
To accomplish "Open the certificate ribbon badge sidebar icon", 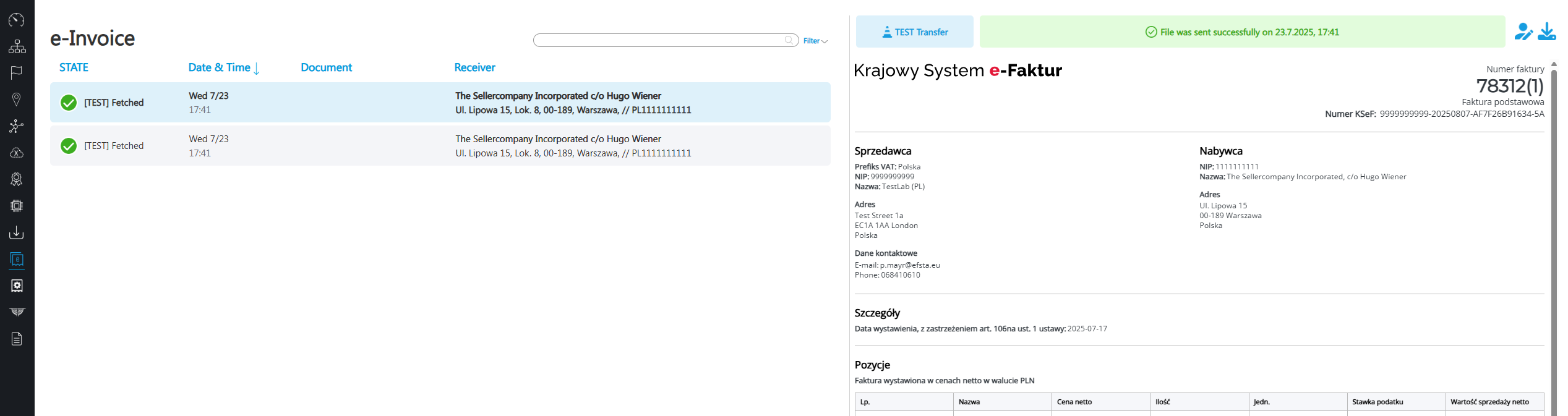I will coord(17,179).
